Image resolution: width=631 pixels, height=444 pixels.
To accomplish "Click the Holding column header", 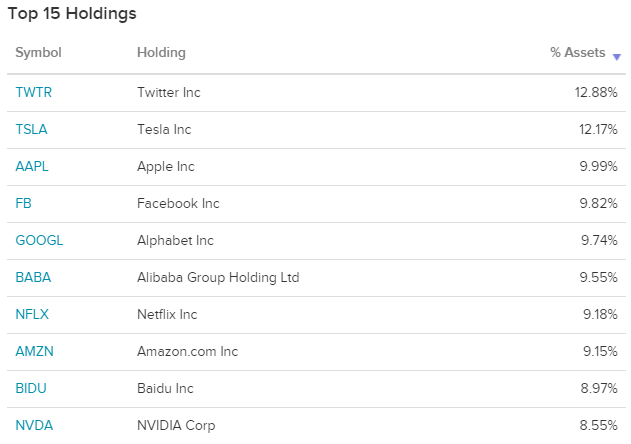I will pos(161,52).
